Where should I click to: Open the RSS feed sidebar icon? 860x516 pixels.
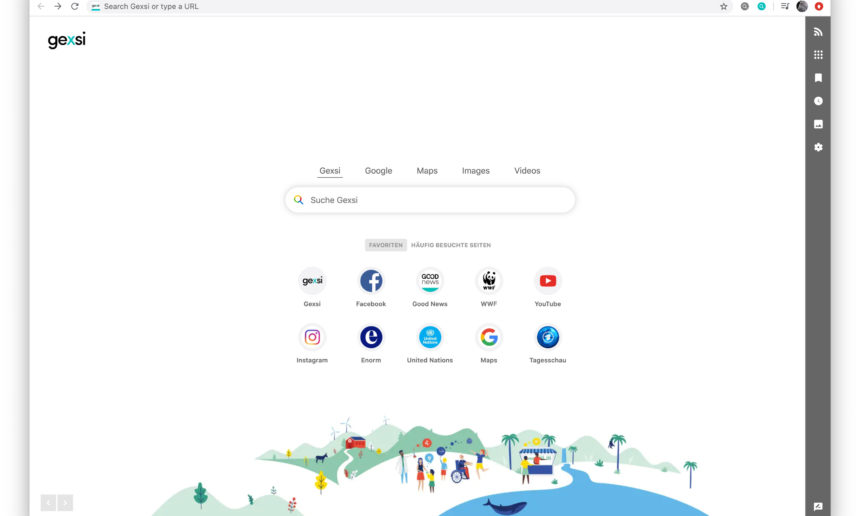[818, 32]
